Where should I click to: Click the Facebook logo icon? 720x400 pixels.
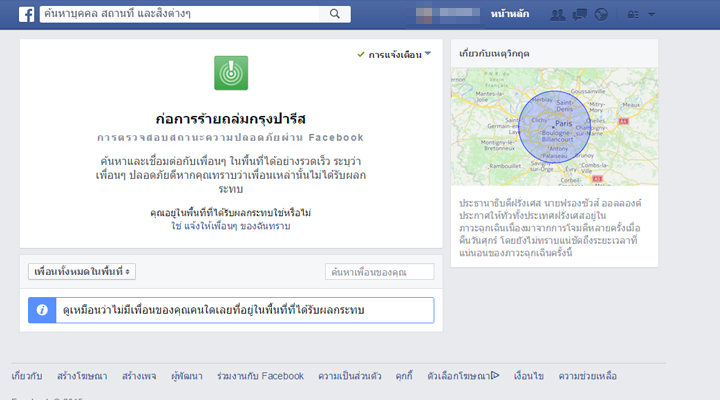[x=27, y=14]
